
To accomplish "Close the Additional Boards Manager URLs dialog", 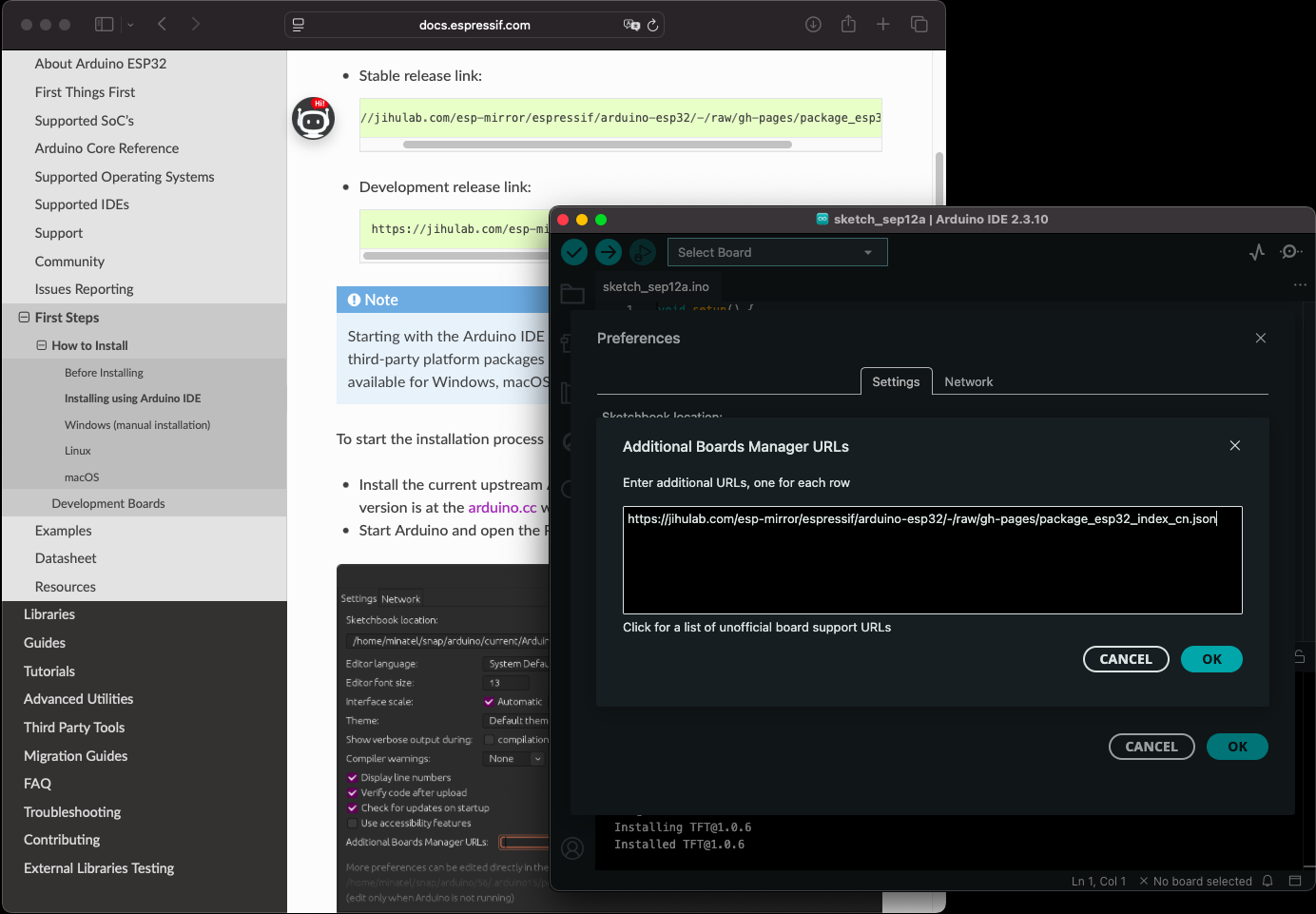I will click(x=1235, y=446).
